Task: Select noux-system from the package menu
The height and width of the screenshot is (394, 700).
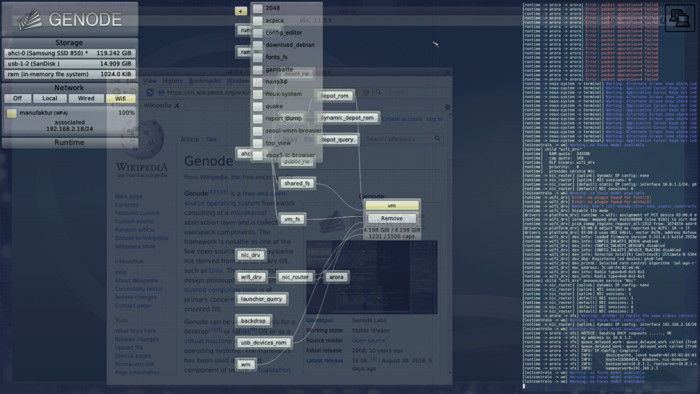Action: (283, 94)
